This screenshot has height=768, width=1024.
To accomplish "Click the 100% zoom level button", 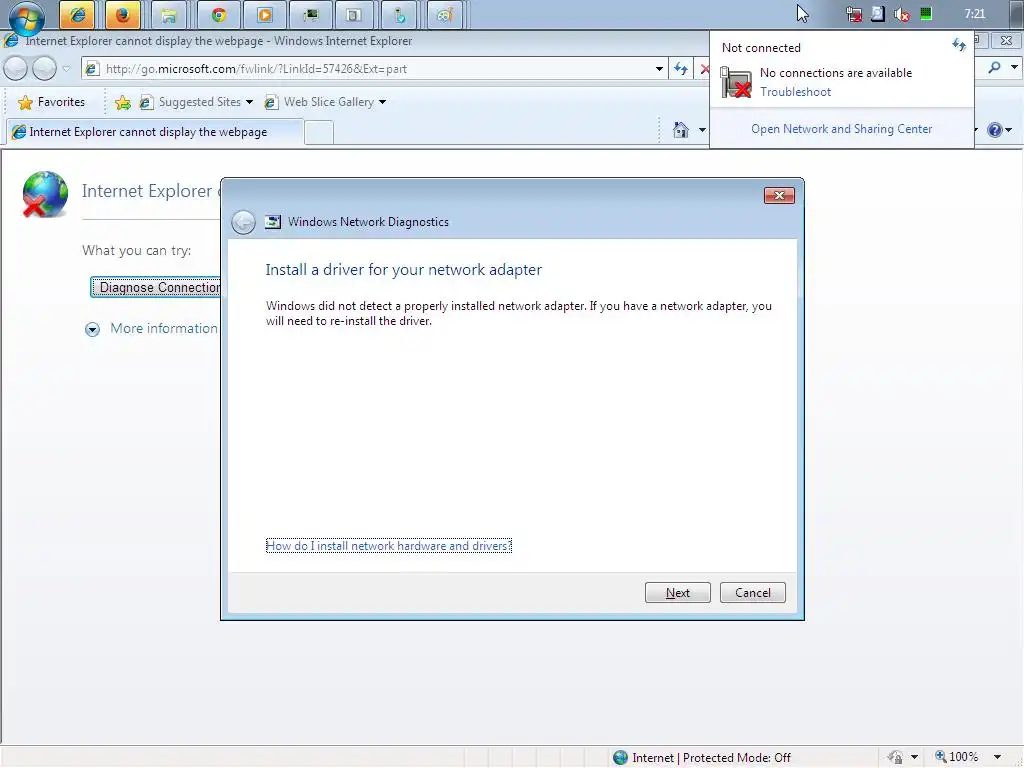I will (957, 757).
